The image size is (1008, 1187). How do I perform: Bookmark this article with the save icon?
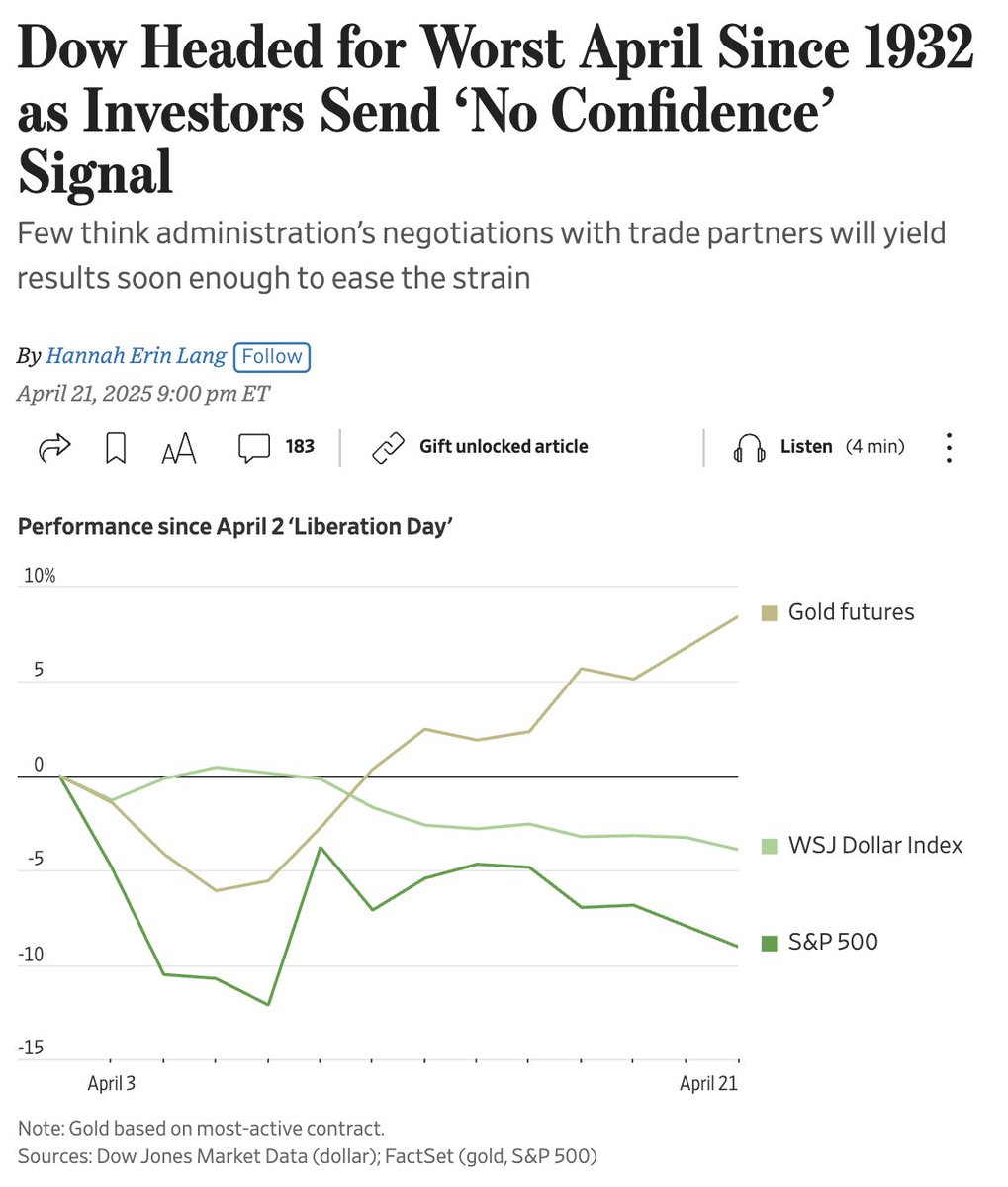pyautogui.click(x=116, y=448)
